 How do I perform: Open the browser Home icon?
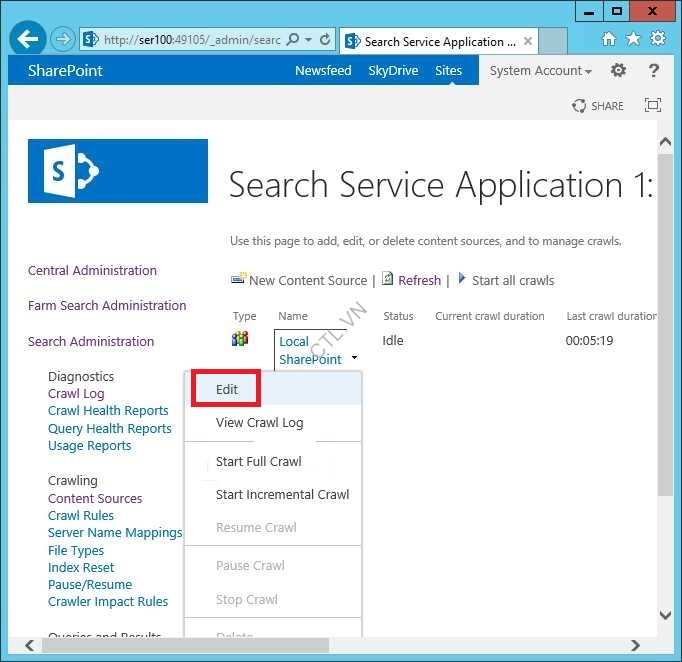coord(609,40)
